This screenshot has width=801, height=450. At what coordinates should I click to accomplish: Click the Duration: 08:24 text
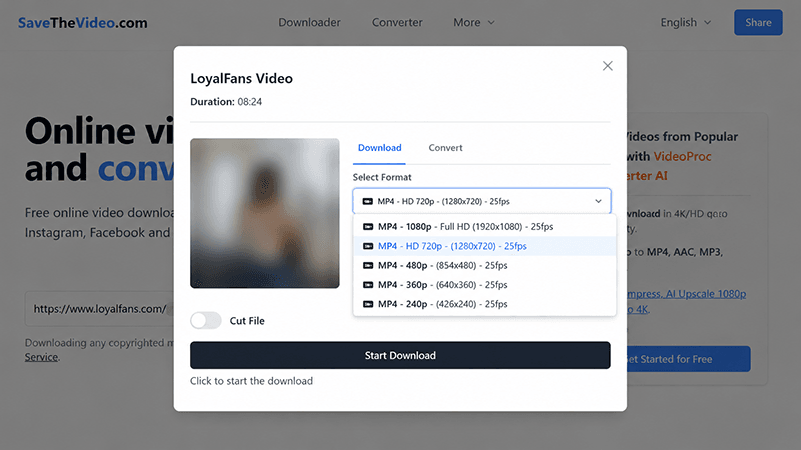point(226,102)
